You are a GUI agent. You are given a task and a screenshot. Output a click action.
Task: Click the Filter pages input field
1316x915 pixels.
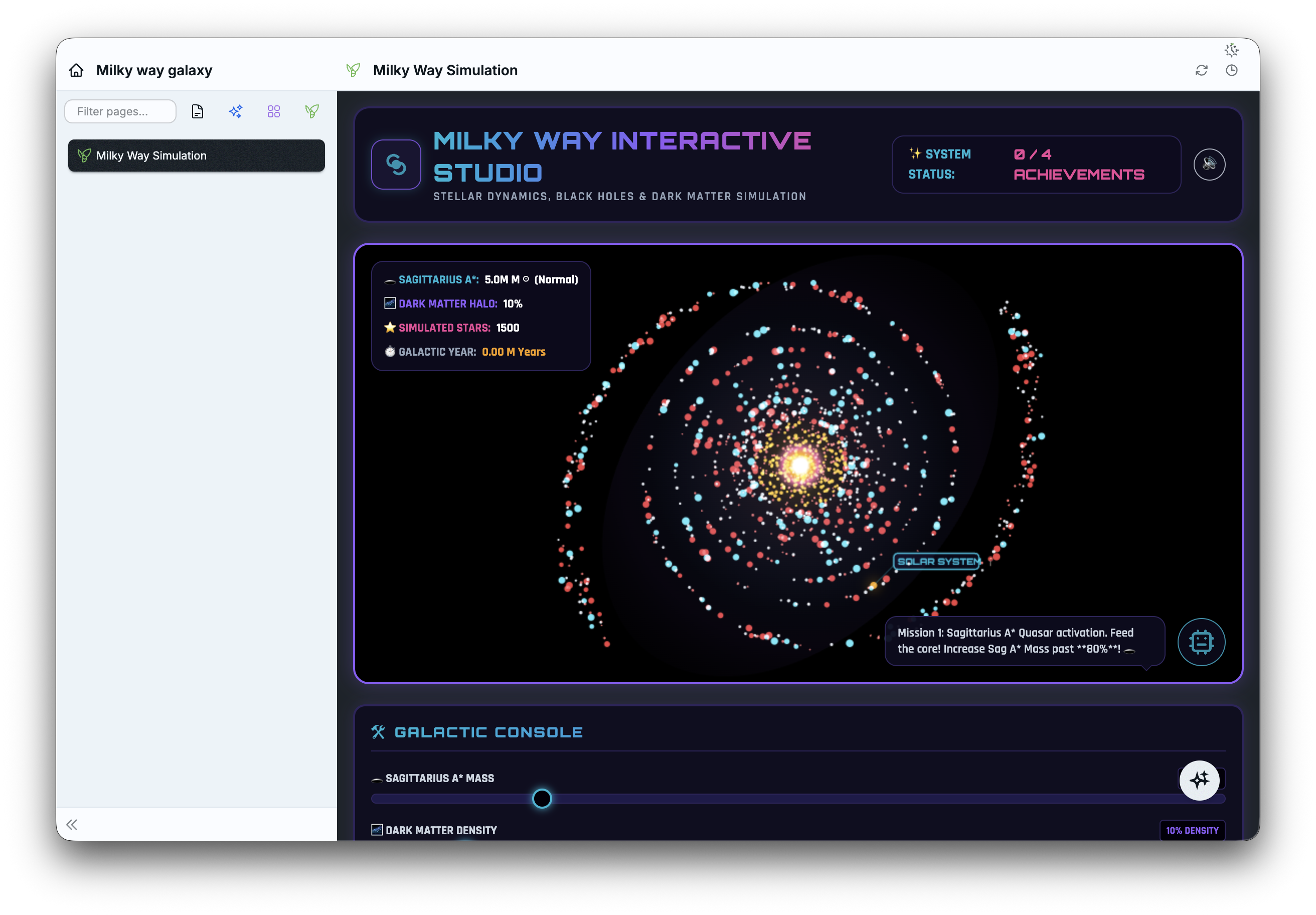point(120,111)
